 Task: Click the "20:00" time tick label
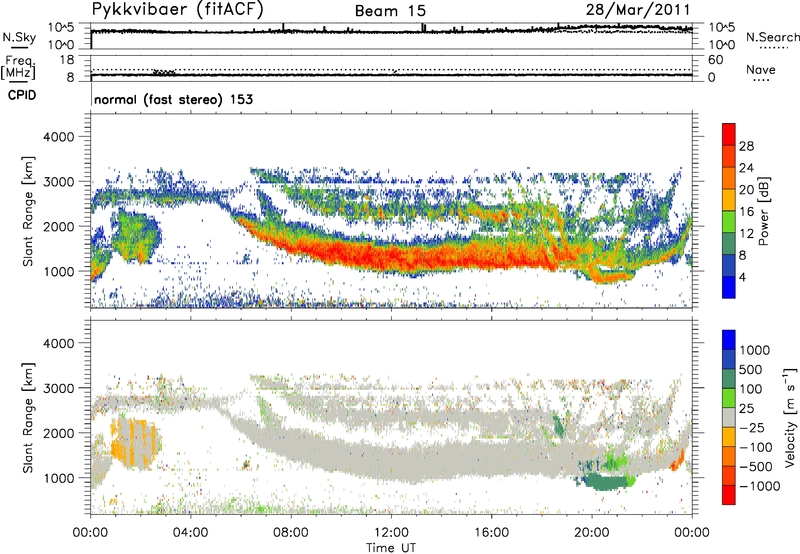click(x=592, y=533)
